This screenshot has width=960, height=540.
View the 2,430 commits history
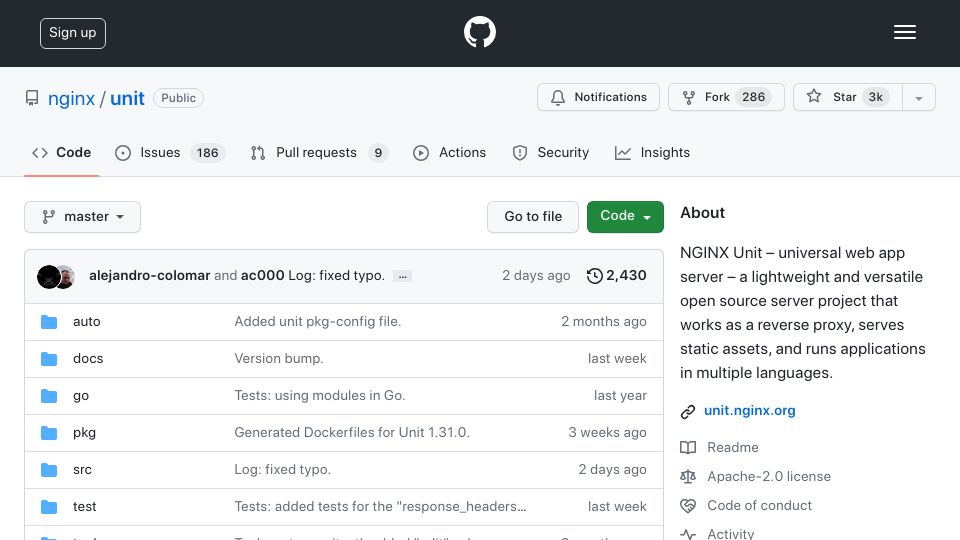pyautogui.click(x=616, y=276)
